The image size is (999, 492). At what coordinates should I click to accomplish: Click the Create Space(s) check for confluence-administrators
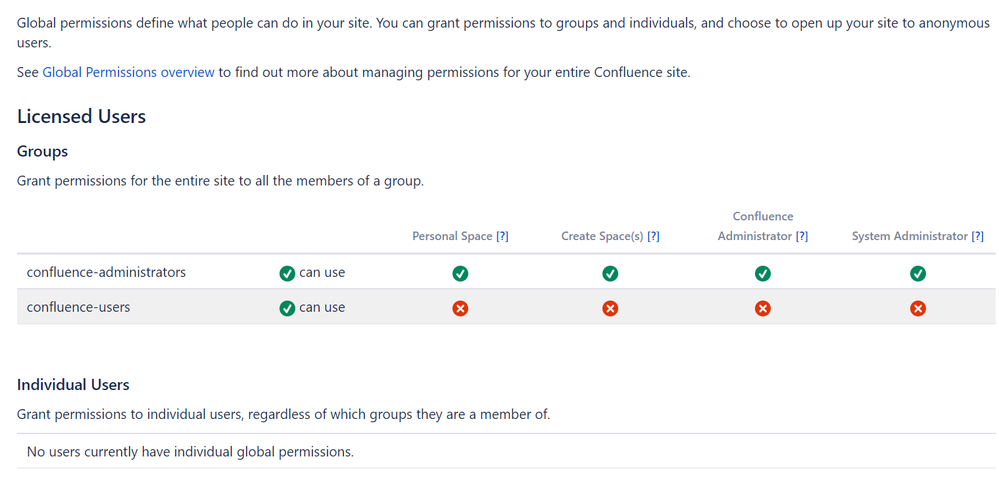(x=610, y=273)
